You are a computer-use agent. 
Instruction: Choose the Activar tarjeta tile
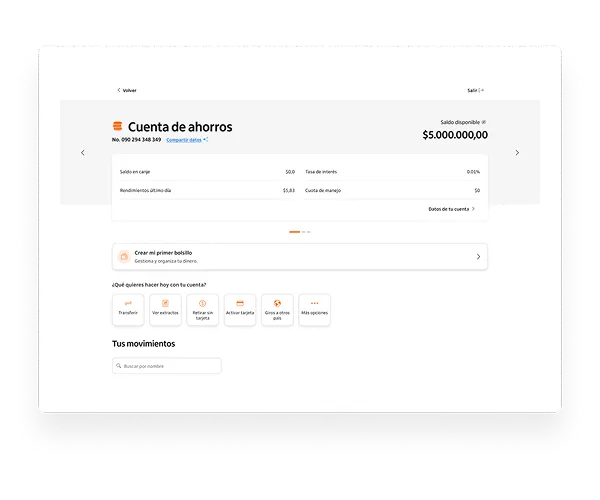[x=240, y=310]
